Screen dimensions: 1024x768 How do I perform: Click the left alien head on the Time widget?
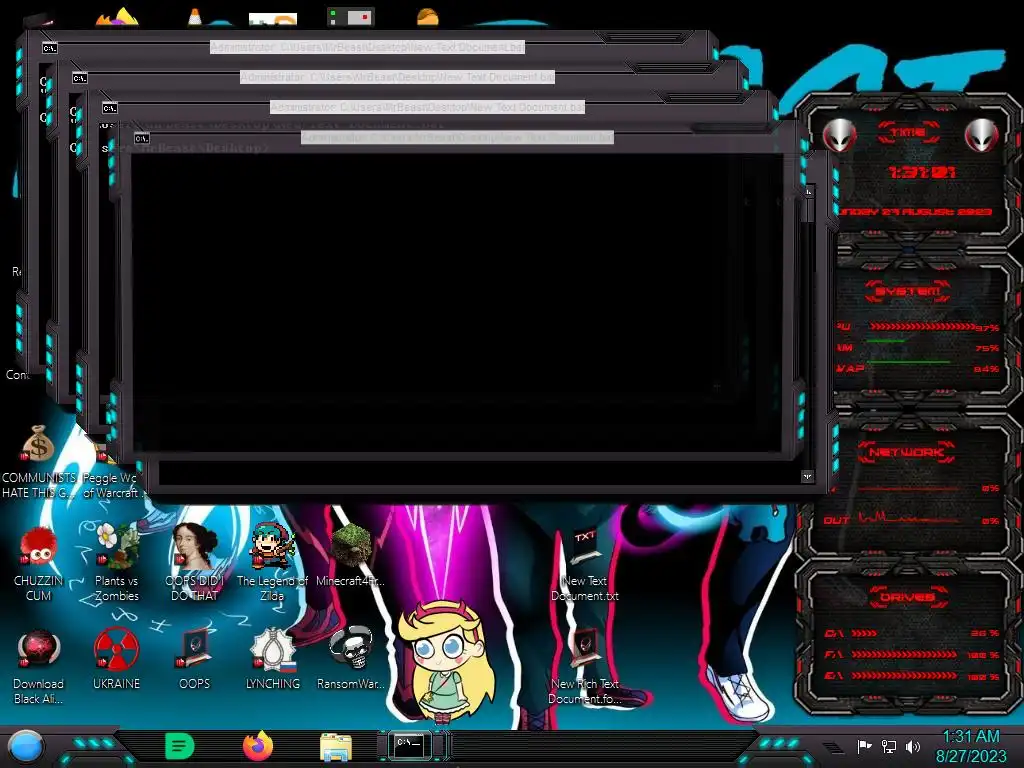pyautogui.click(x=839, y=135)
